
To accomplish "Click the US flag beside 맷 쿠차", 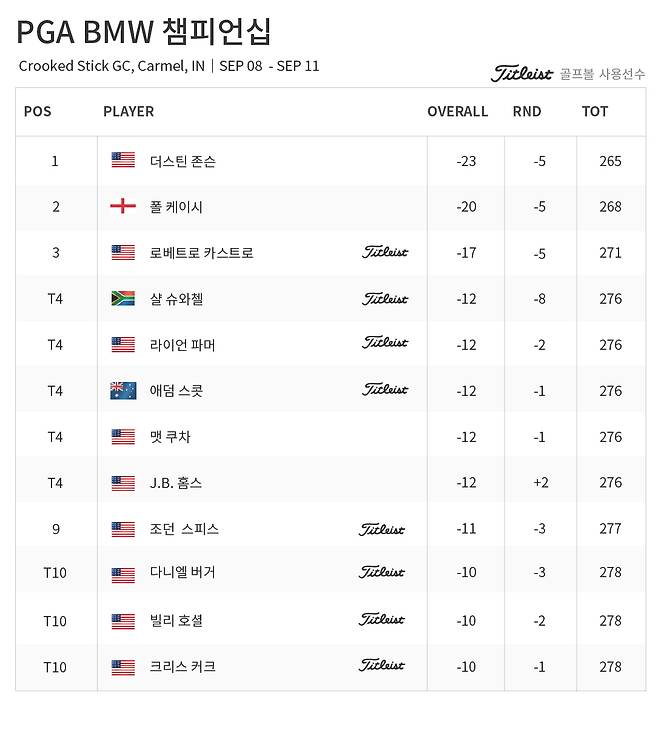I will (x=122, y=436).
